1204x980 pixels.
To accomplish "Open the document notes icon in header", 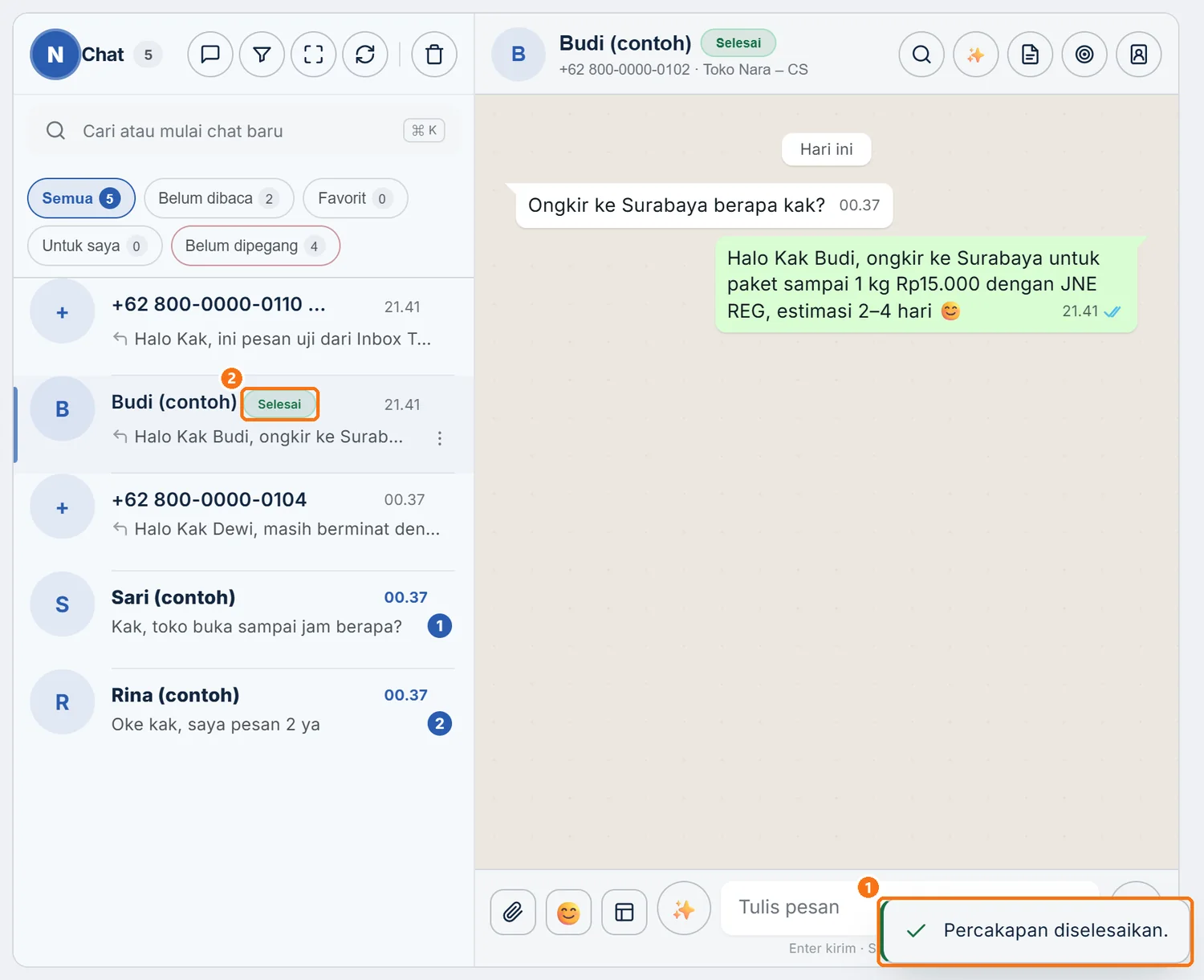I will coord(1030,55).
